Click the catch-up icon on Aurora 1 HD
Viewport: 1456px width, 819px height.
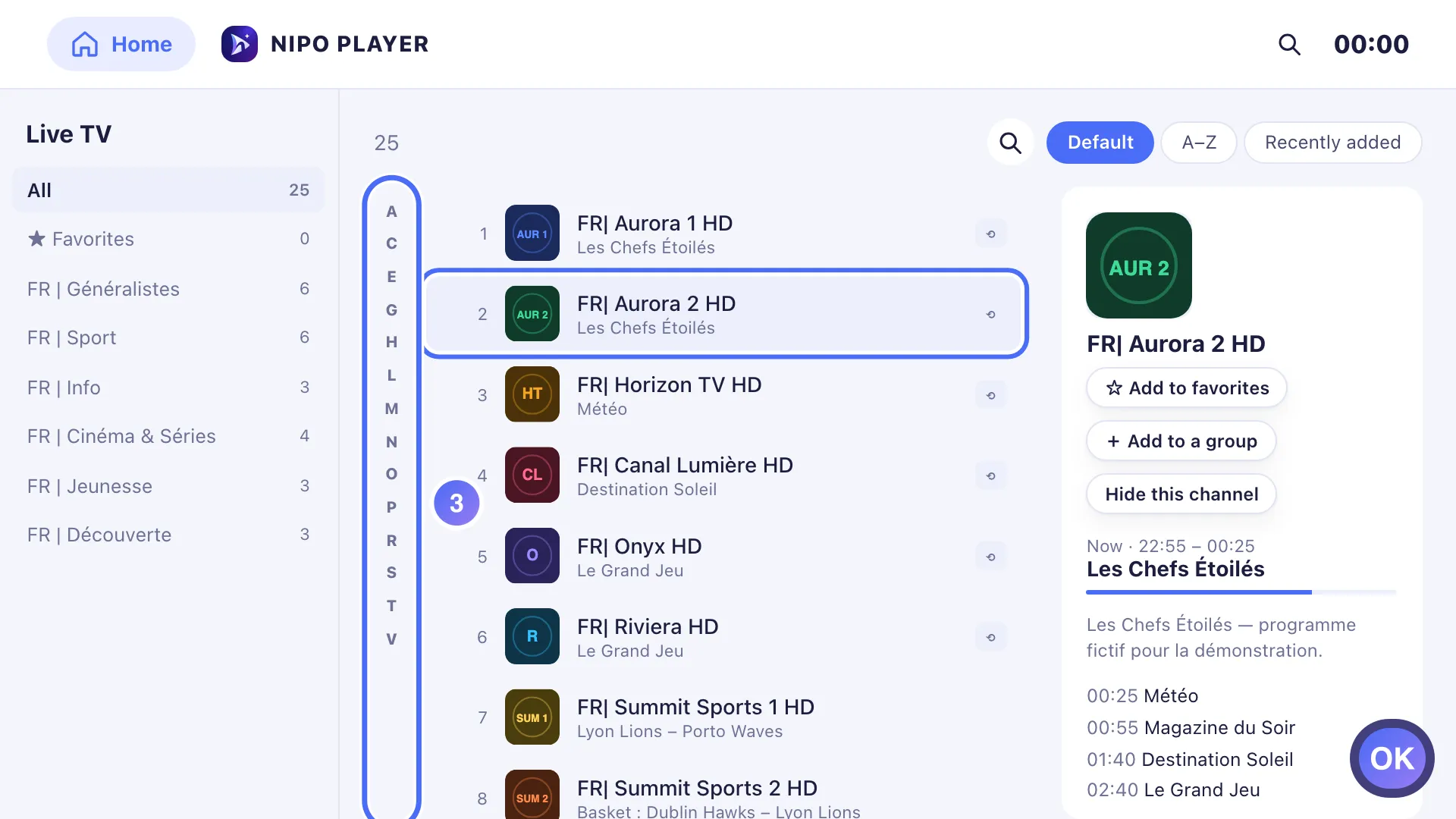tap(990, 234)
